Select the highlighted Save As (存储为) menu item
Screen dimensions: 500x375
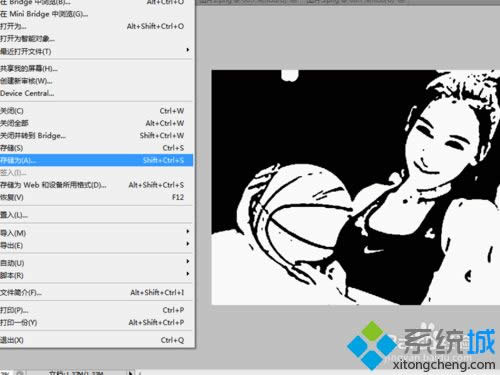[x=96, y=160]
